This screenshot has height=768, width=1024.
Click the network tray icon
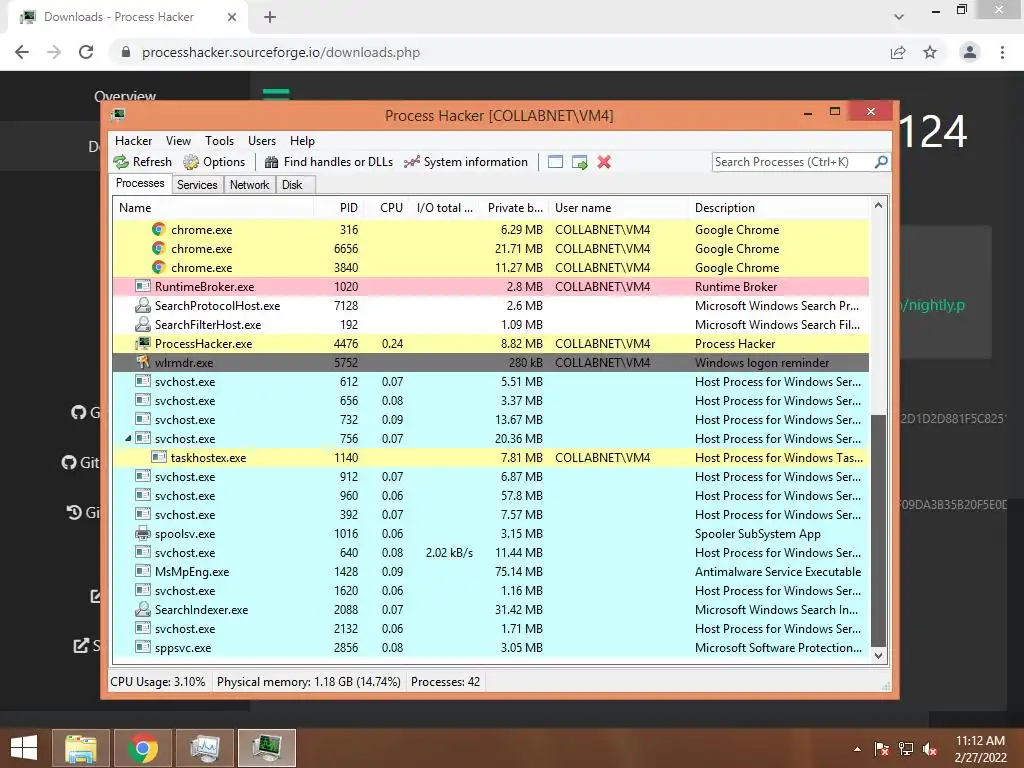[x=906, y=749]
